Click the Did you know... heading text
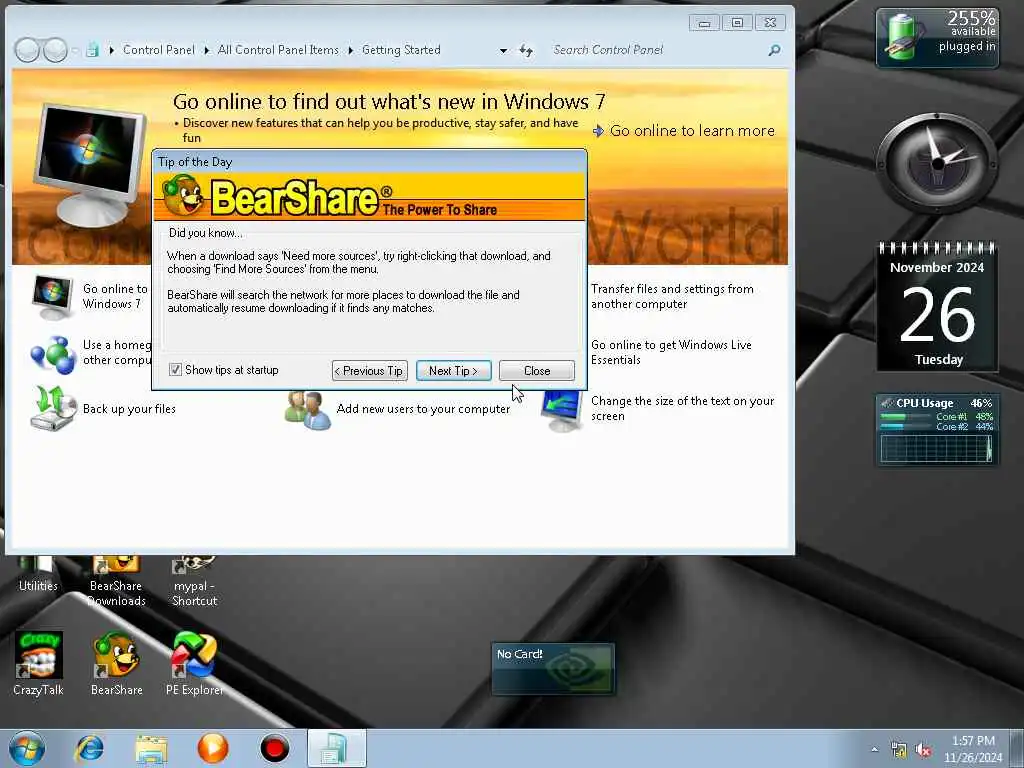1024x768 pixels. coord(206,232)
